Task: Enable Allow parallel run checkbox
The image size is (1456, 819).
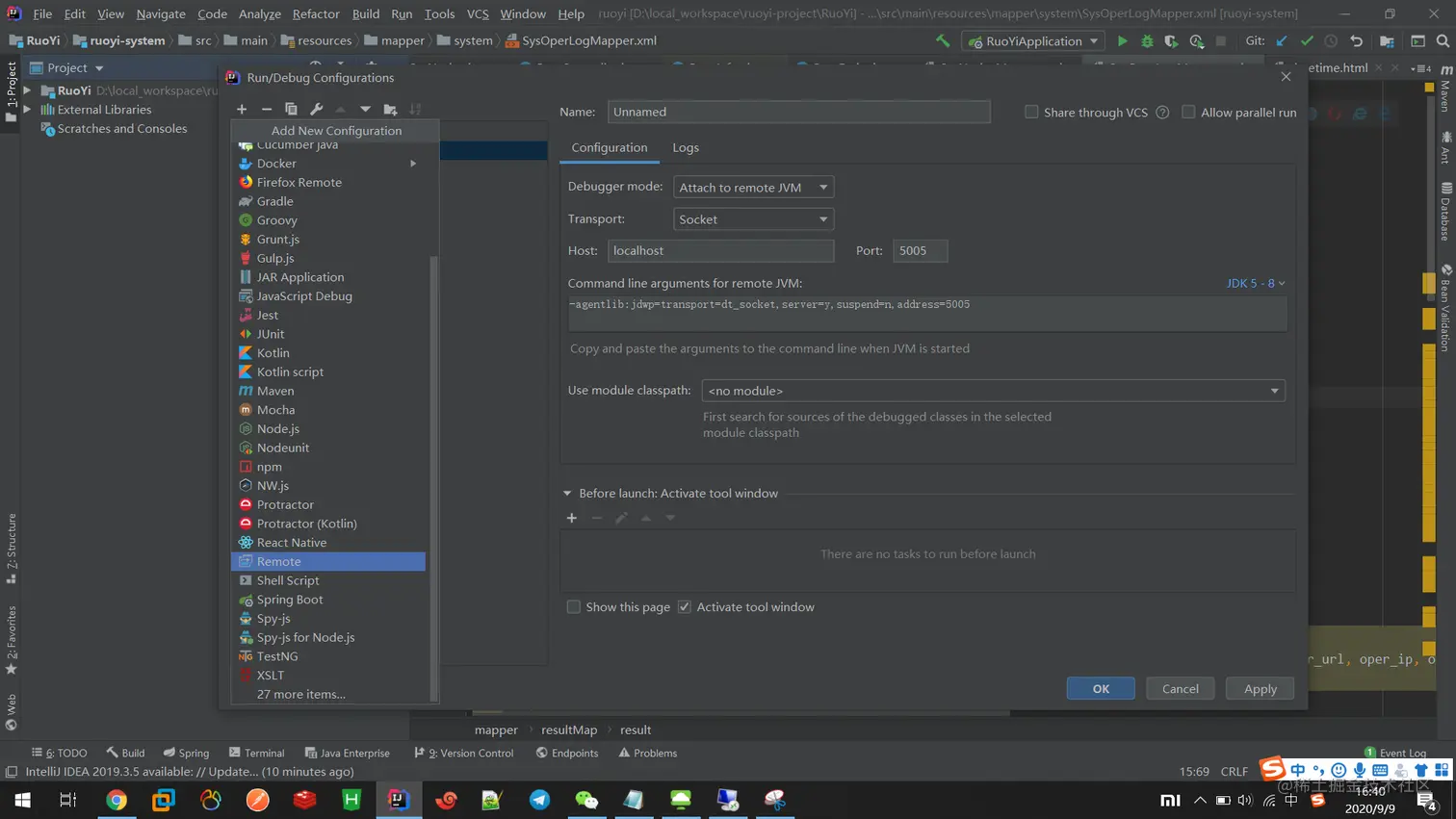Action: [1188, 113]
